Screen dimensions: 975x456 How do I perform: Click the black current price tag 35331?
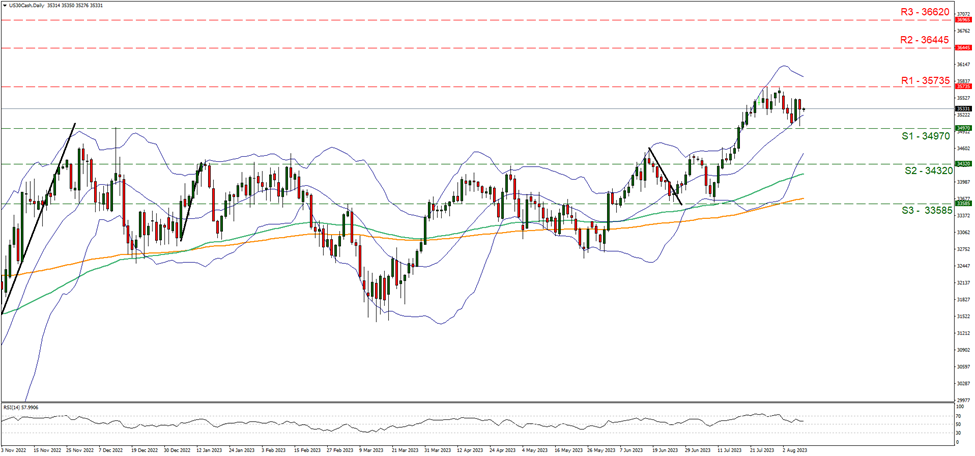click(961, 108)
